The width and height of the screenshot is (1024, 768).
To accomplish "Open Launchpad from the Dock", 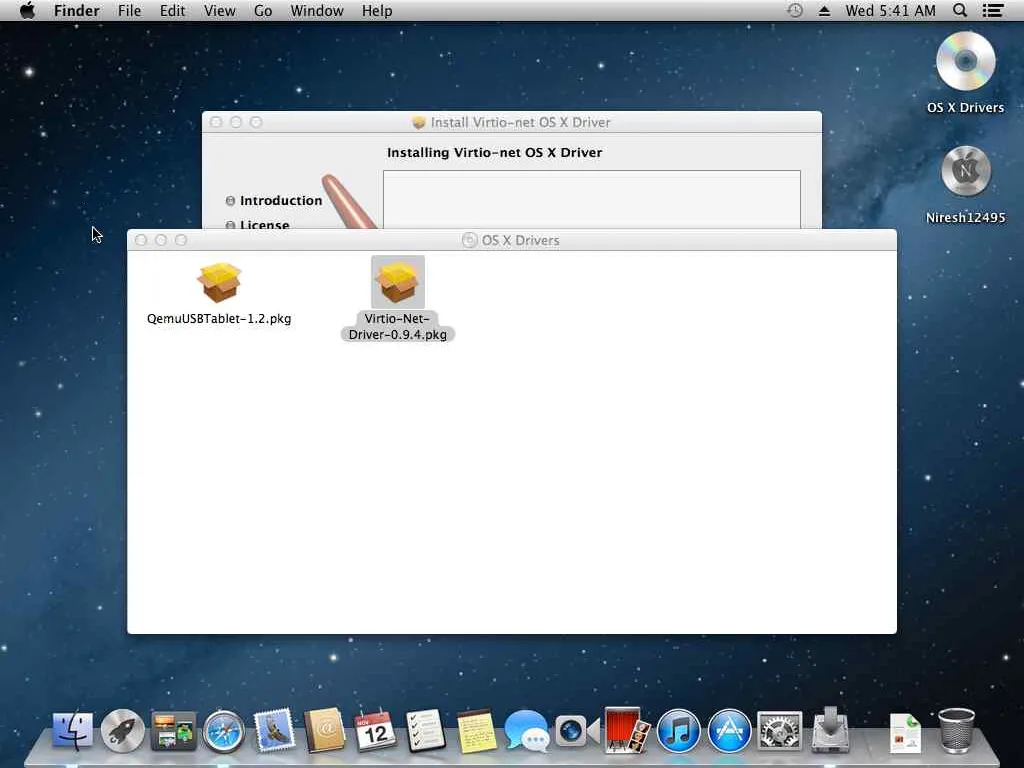I will [x=122, y=730].
